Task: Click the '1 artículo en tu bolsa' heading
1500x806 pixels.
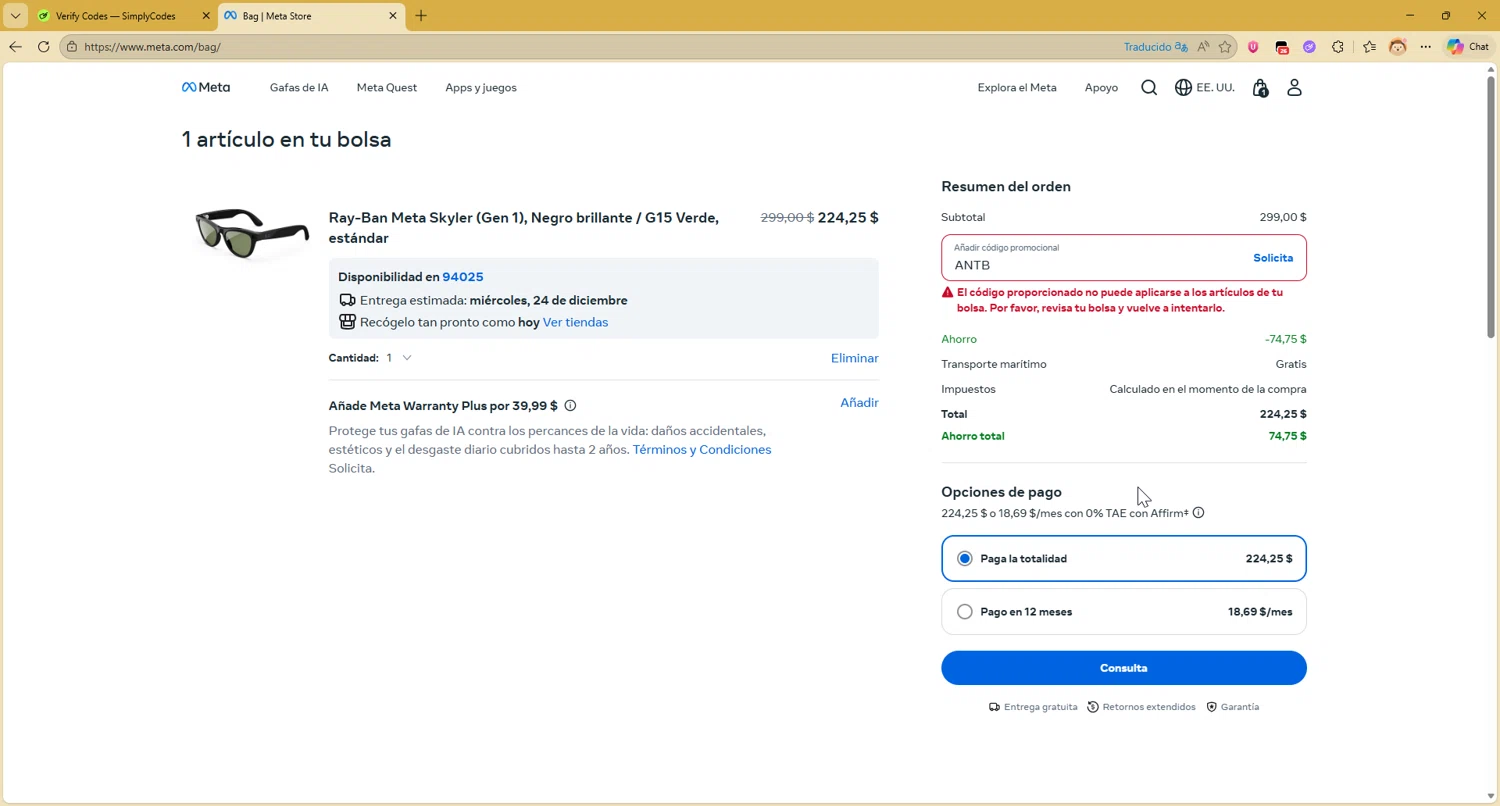Action: (287, 140)
